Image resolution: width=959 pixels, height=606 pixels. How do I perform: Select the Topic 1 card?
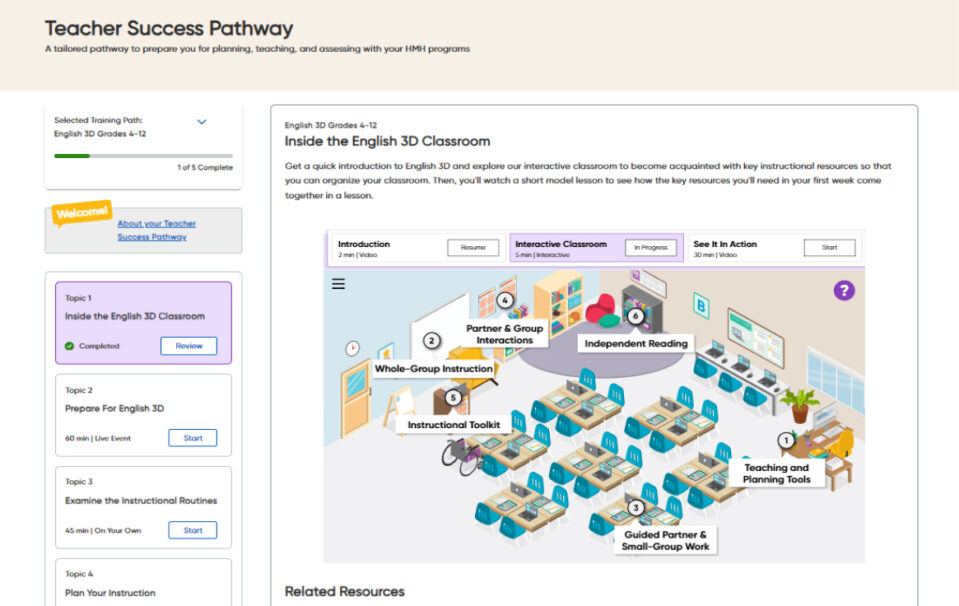click(x=144, y=323)
